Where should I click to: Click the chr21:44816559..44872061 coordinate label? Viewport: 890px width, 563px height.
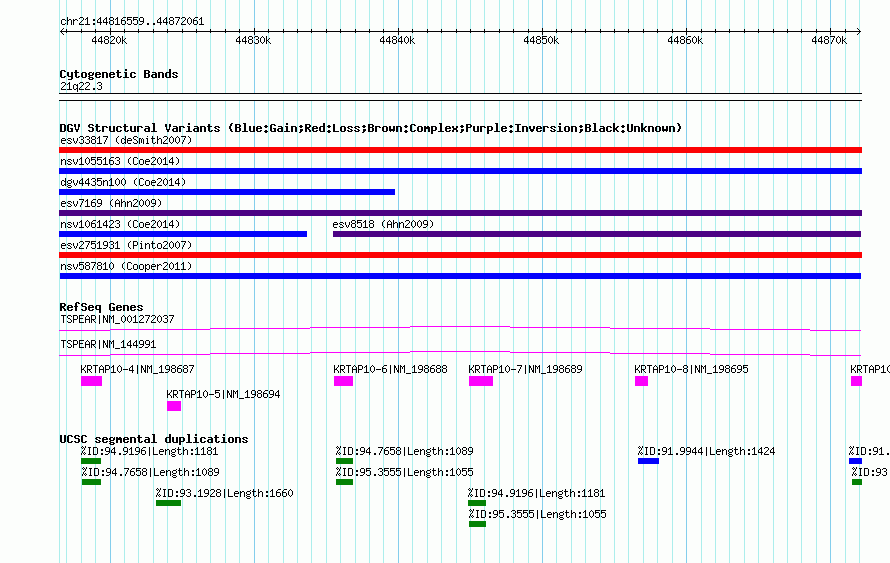coord(132,21)
